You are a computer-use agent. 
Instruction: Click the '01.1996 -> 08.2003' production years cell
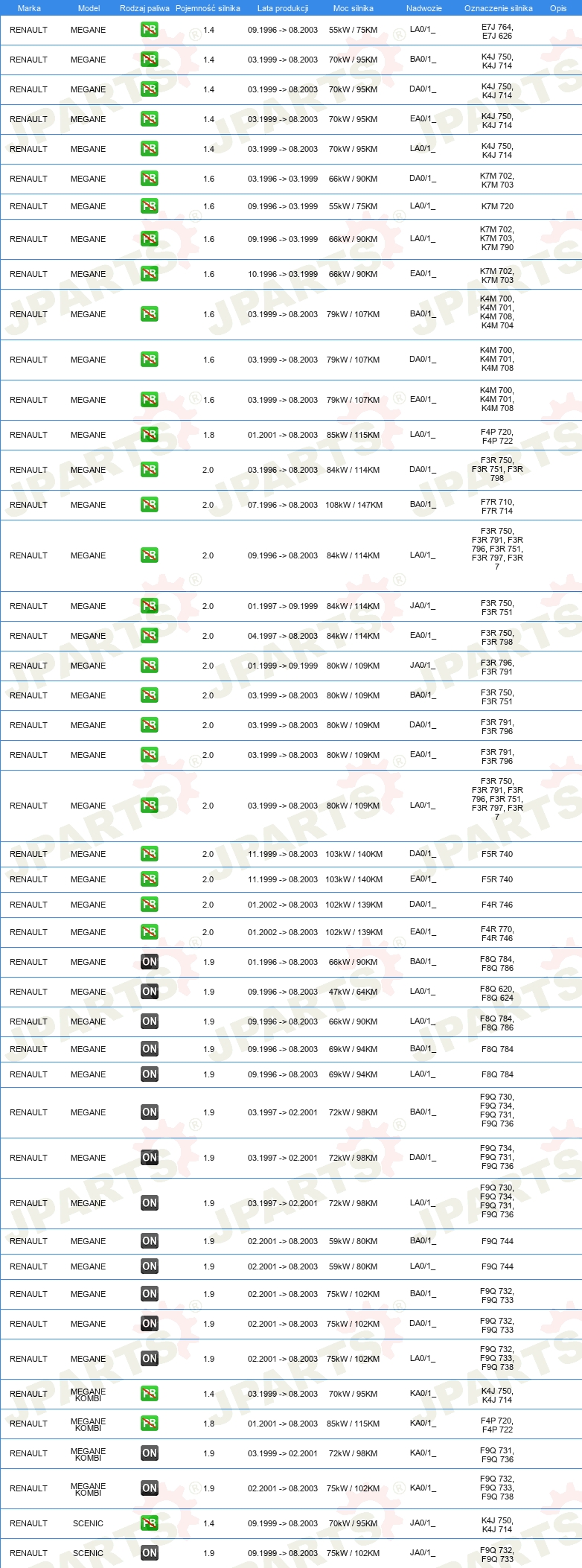tap(283, 962)
